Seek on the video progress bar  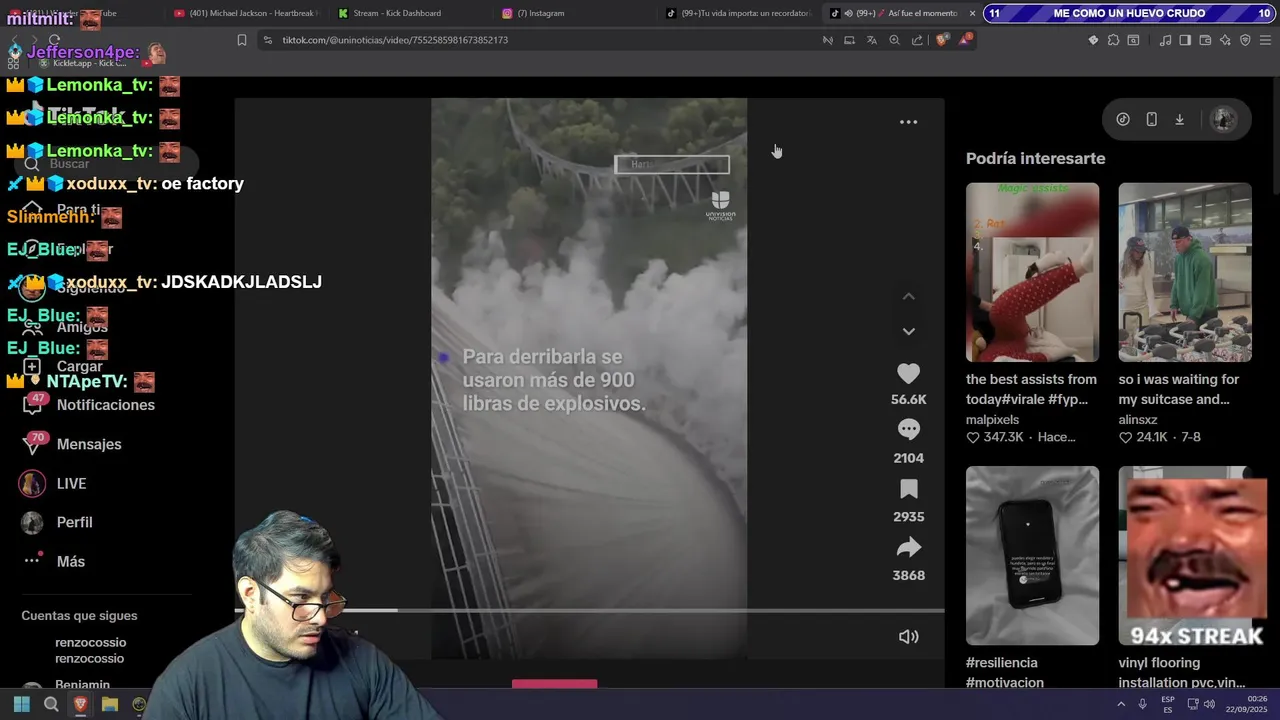(589, 610)
